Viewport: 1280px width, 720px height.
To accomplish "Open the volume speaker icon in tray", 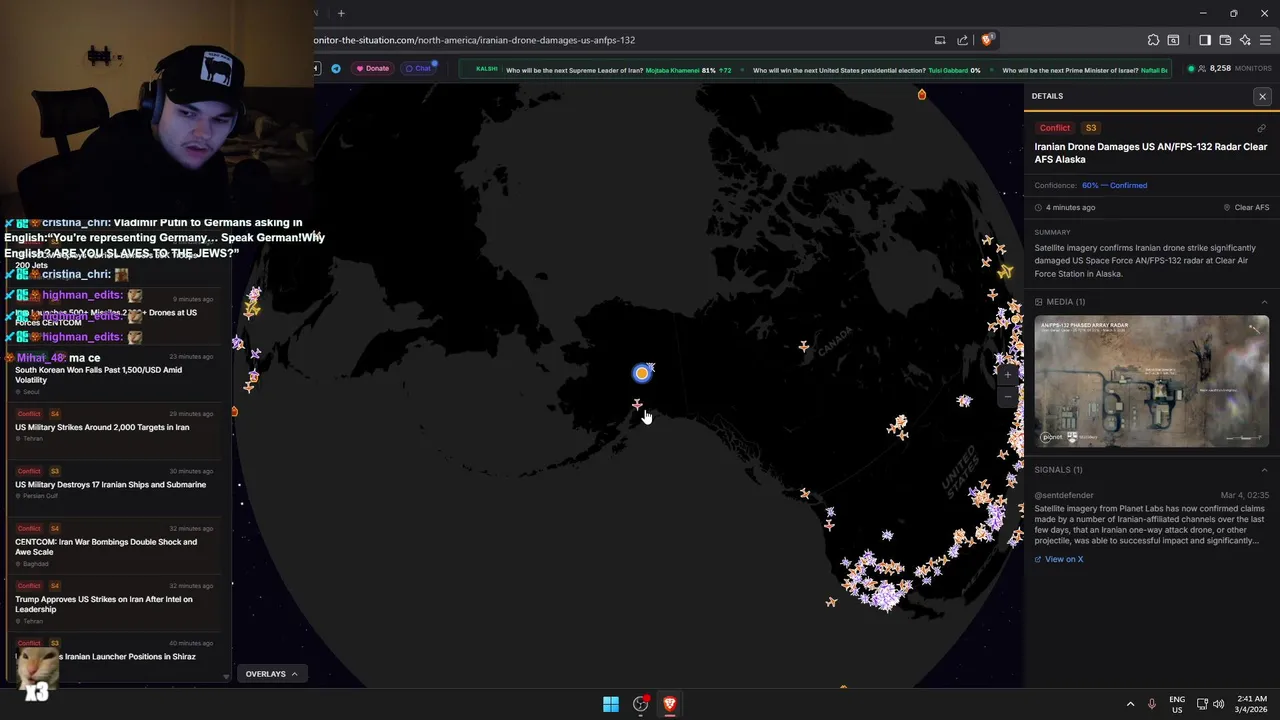I will point(1219,704).
